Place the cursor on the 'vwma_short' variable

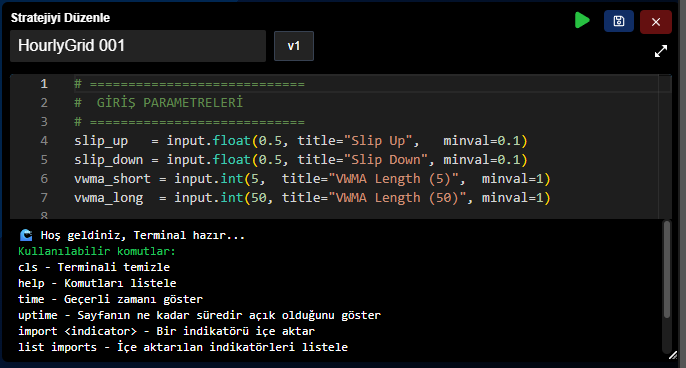(x=112, y=179)
